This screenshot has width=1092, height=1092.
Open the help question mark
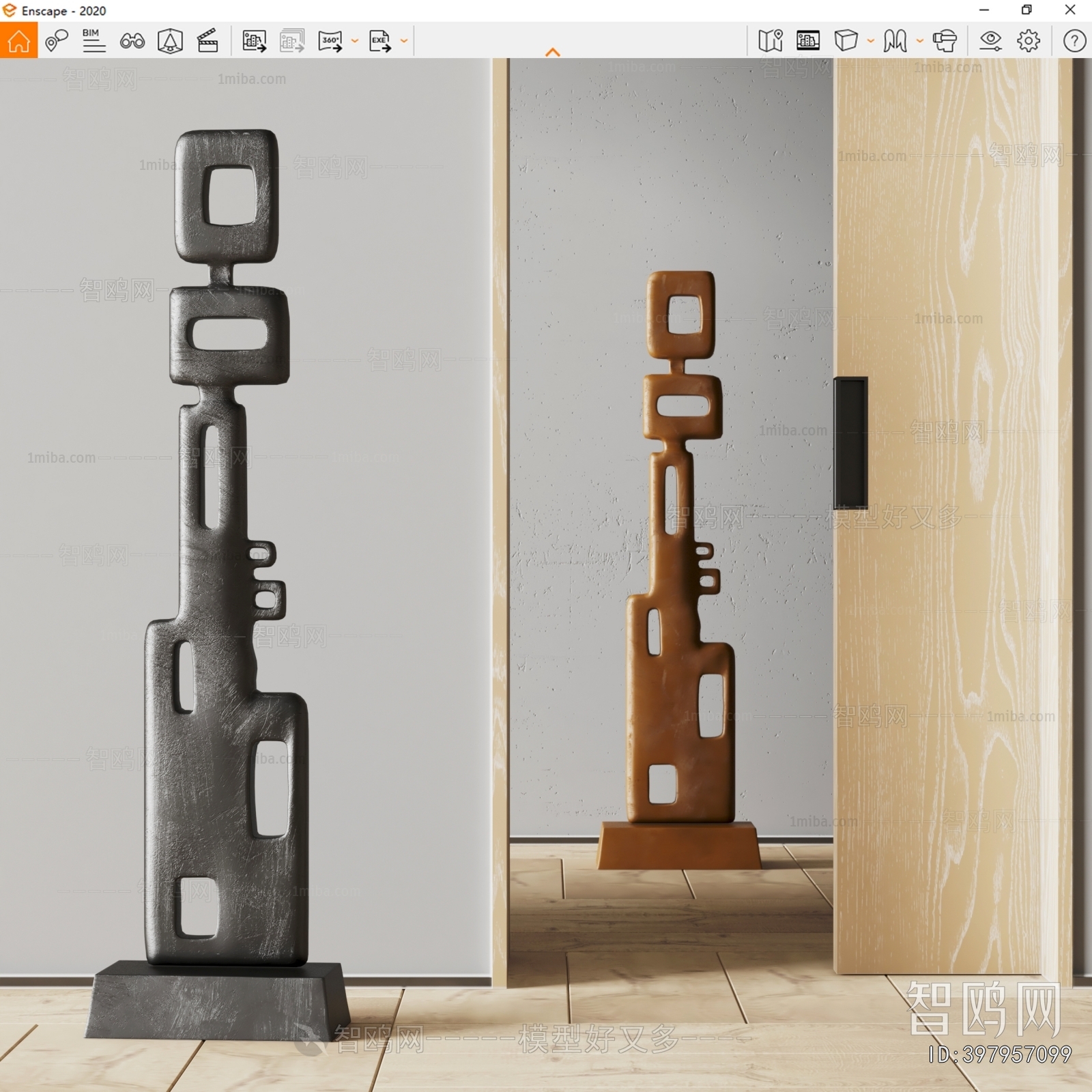[1074, 41]
